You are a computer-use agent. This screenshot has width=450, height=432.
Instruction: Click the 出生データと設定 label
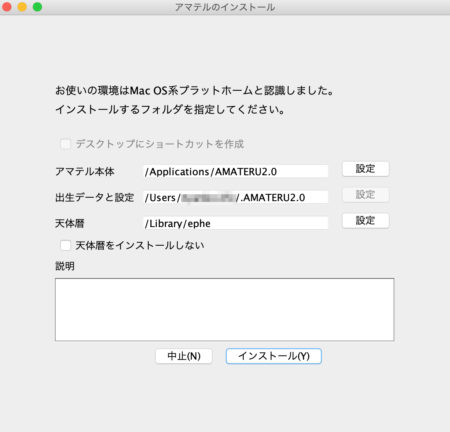tap(95, 197)
